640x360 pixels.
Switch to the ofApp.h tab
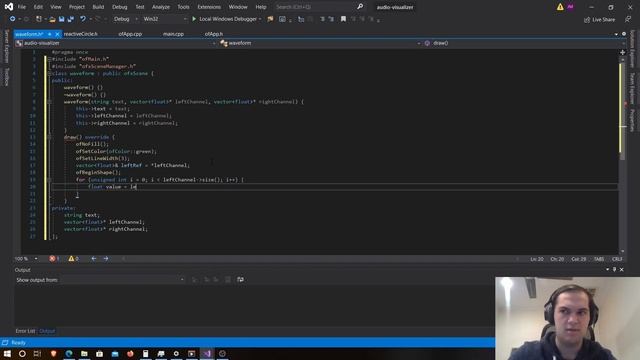point(214,34)
